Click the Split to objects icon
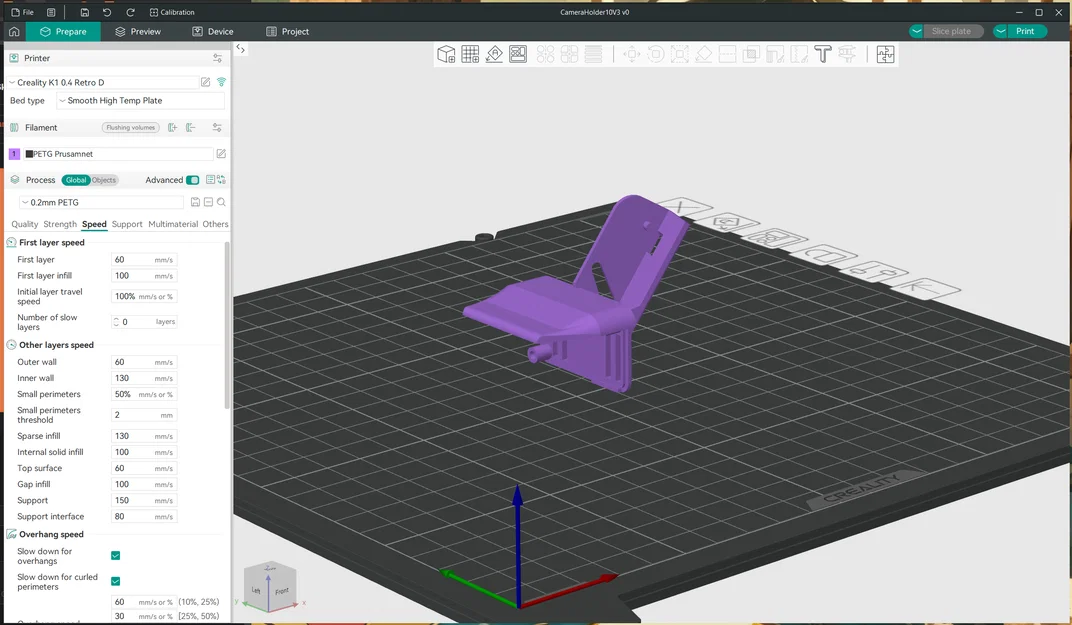This screenshot has height=625, width=1072. (546, 54)
